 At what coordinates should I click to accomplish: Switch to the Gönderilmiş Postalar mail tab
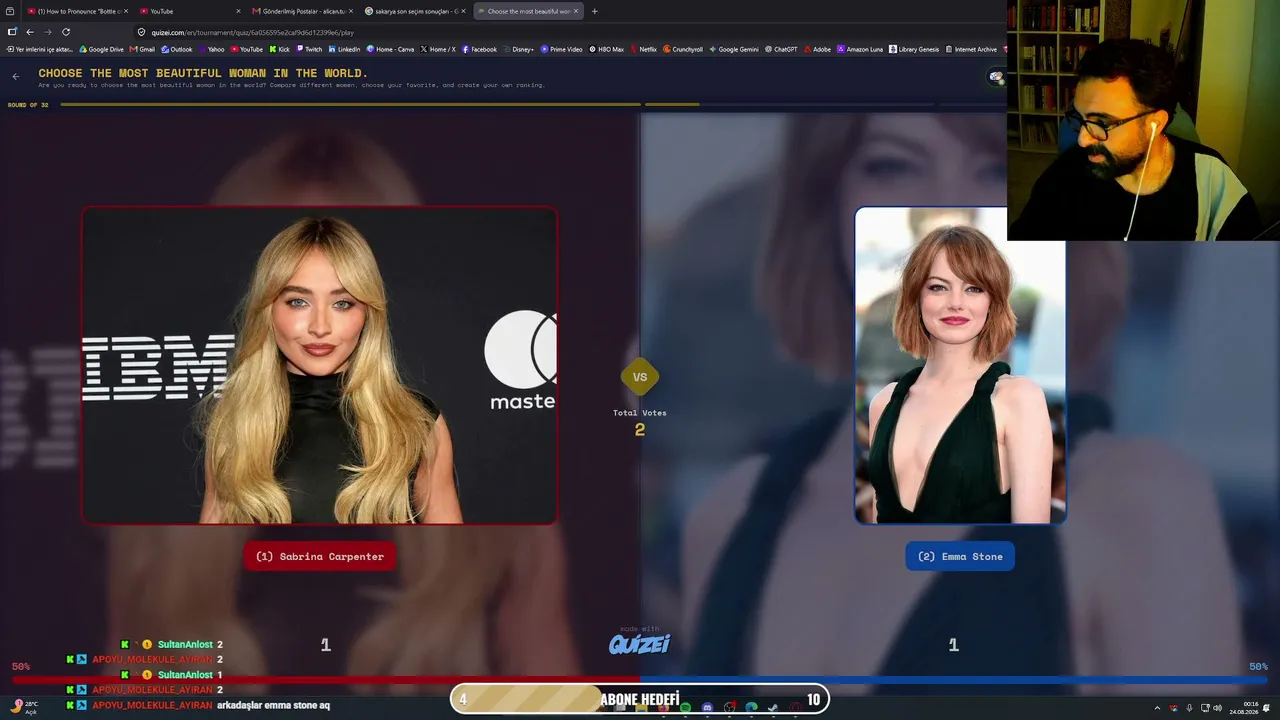click(303, 11)
